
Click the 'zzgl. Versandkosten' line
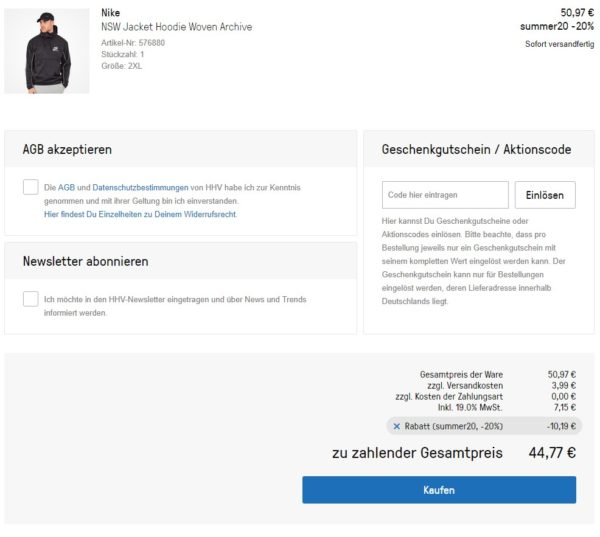click(x=463, y=385)
